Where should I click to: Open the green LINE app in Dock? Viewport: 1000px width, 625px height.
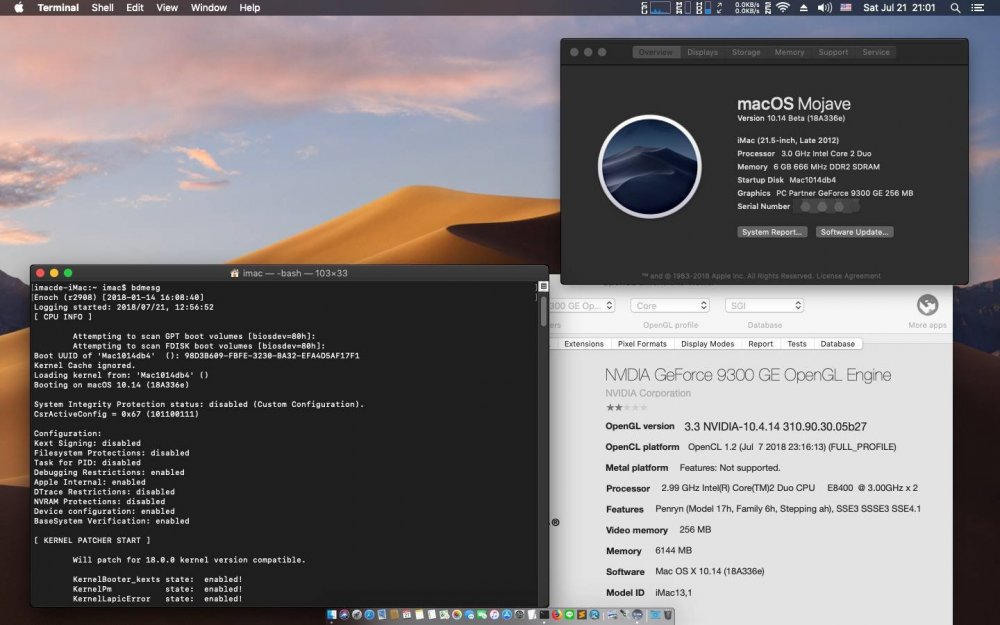tap(570, 615)
